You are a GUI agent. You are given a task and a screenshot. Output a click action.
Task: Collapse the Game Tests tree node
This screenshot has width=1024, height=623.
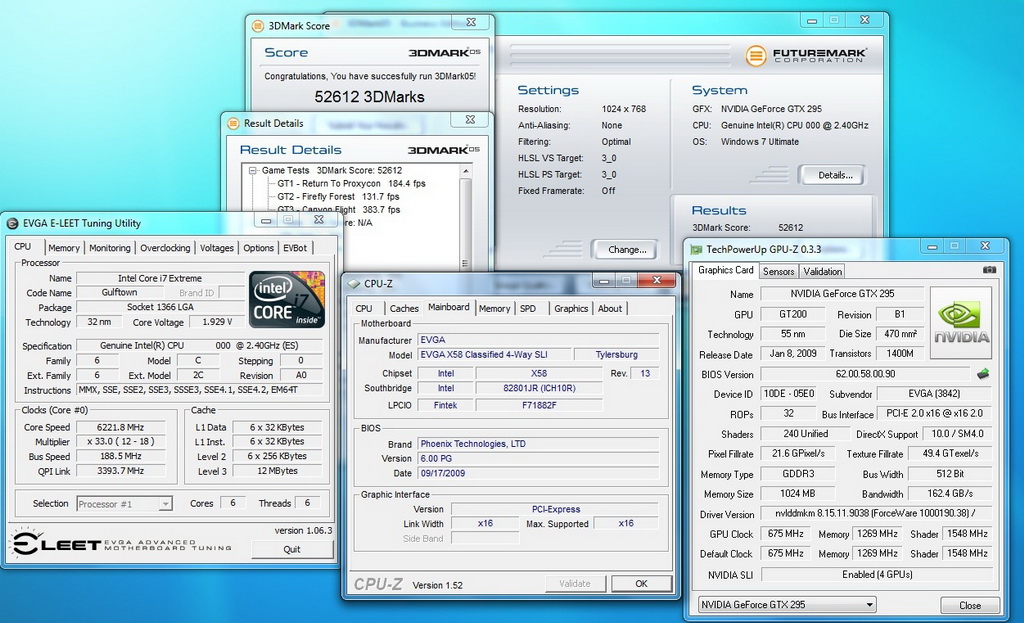click(x=253, y=170)
